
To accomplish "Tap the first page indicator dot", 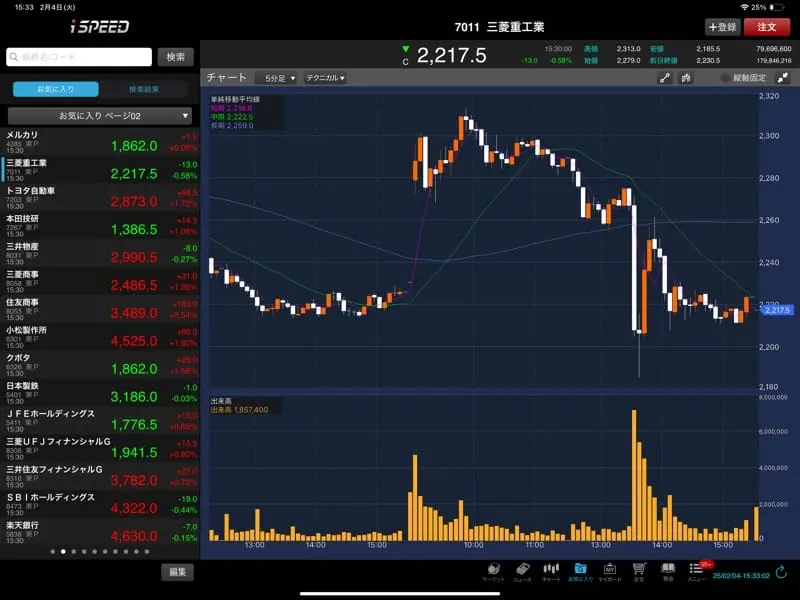I will pyautogui.click(x=53, y=552).
